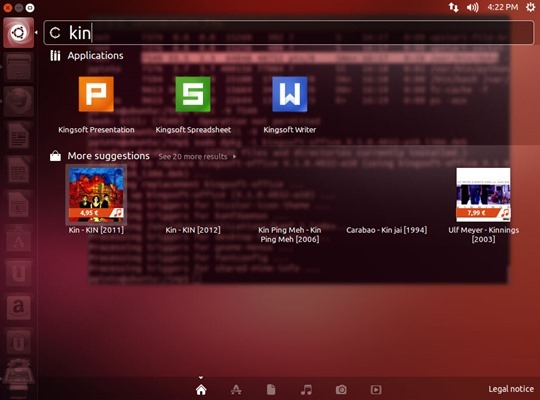Open the network indicator in top panel
The image size is (540, 400).
(x=454, y=7)
